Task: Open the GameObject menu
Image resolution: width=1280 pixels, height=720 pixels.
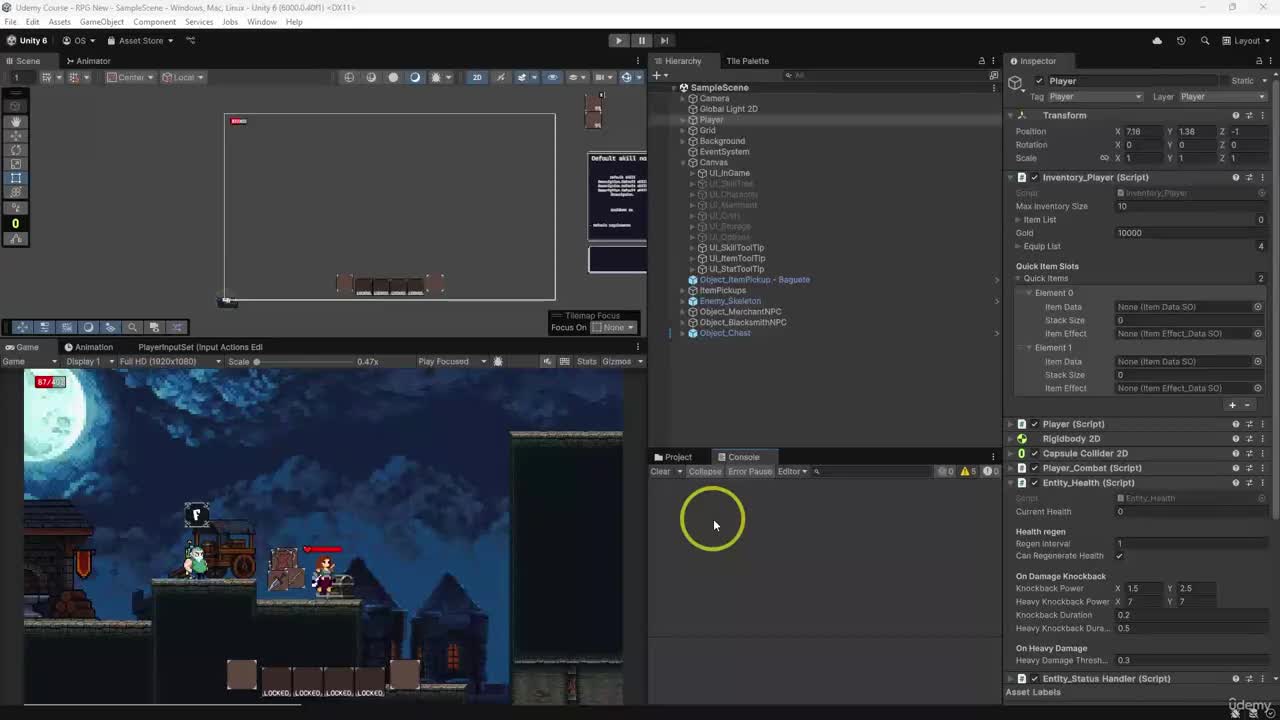Action: (102, 22)
